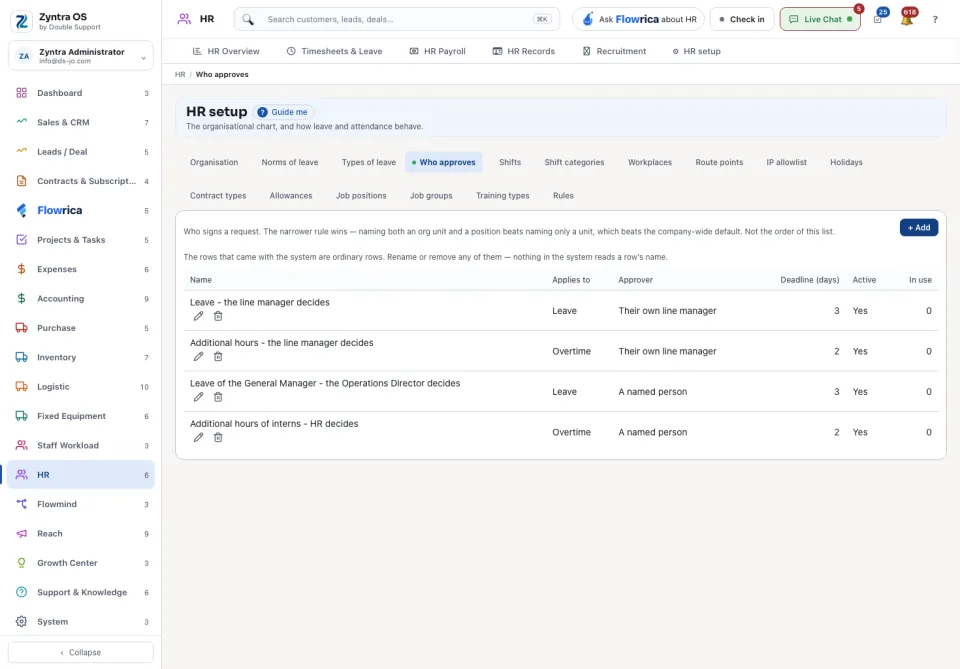Open Accounting module
Screen dimensions: 960x669
click(x=81, y=299)
